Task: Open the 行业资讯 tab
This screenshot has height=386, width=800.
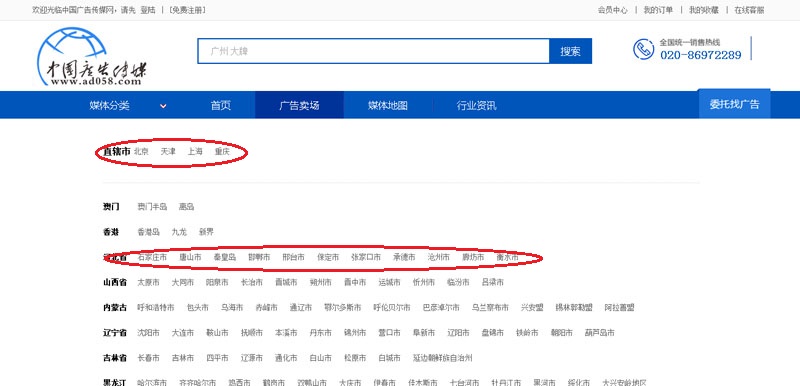Action: point(477,106)
